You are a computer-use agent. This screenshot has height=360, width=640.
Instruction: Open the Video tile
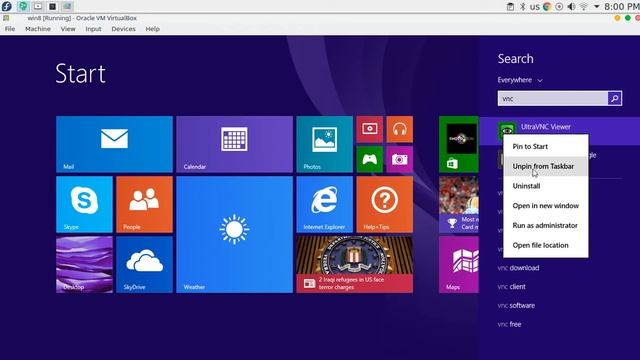(370, 129)
